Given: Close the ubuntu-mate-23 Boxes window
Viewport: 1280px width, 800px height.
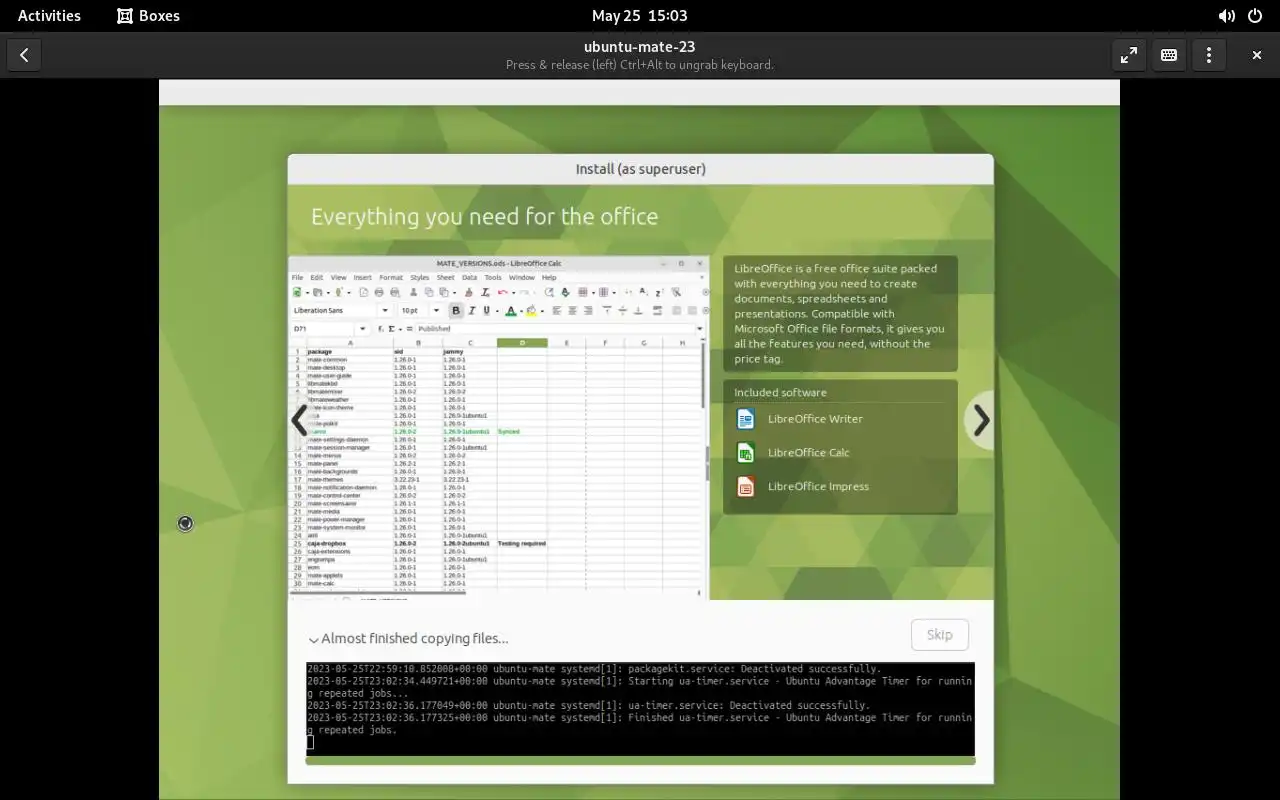Looking at the screenshot, I should (1257, 55).
